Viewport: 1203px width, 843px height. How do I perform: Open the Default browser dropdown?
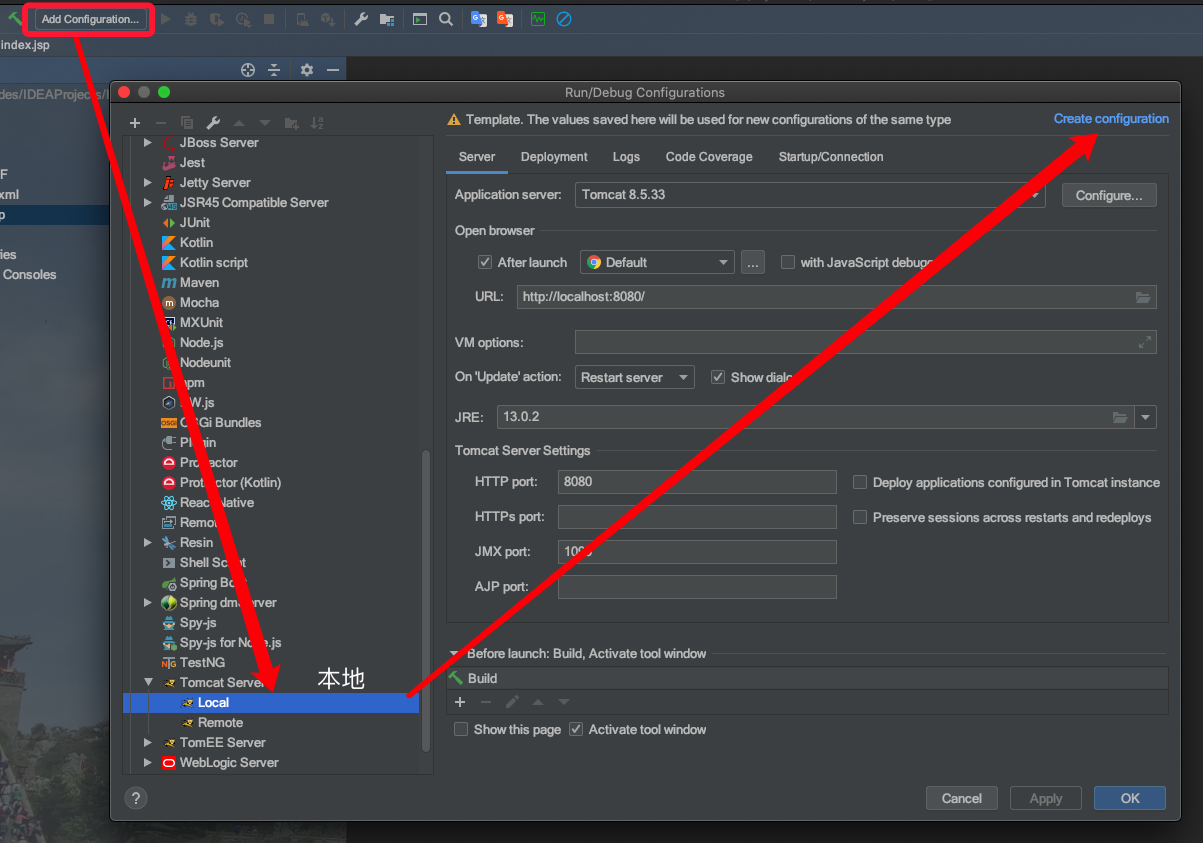click(x=657, y=262)
